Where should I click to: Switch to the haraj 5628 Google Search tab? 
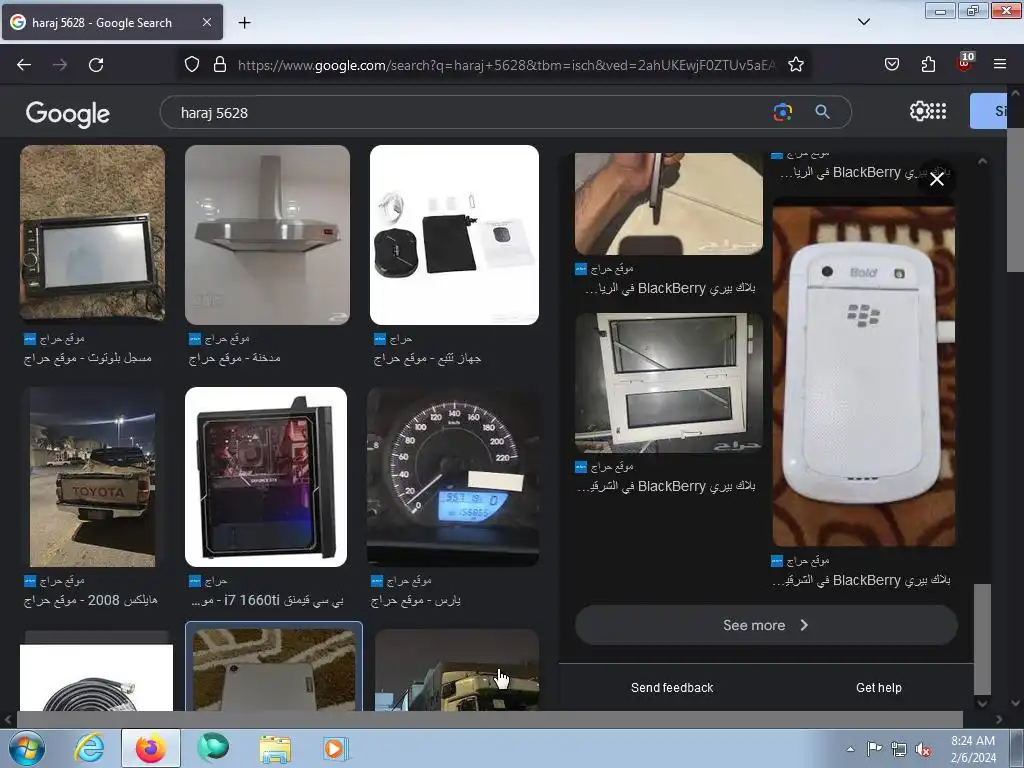[x=112, y=22]
